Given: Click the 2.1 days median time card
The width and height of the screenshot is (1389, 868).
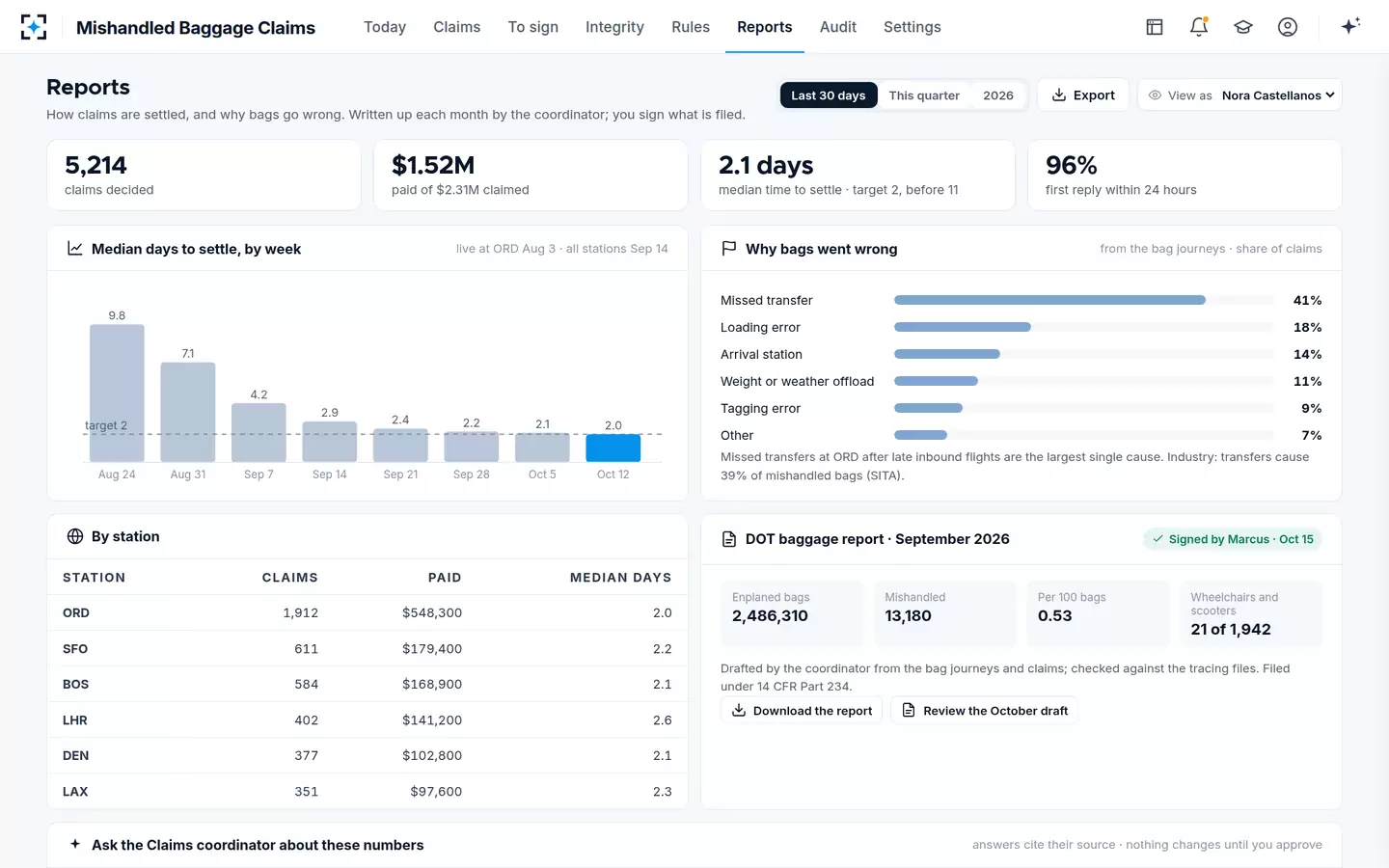Looking at the screenshot, I should 858,176.
